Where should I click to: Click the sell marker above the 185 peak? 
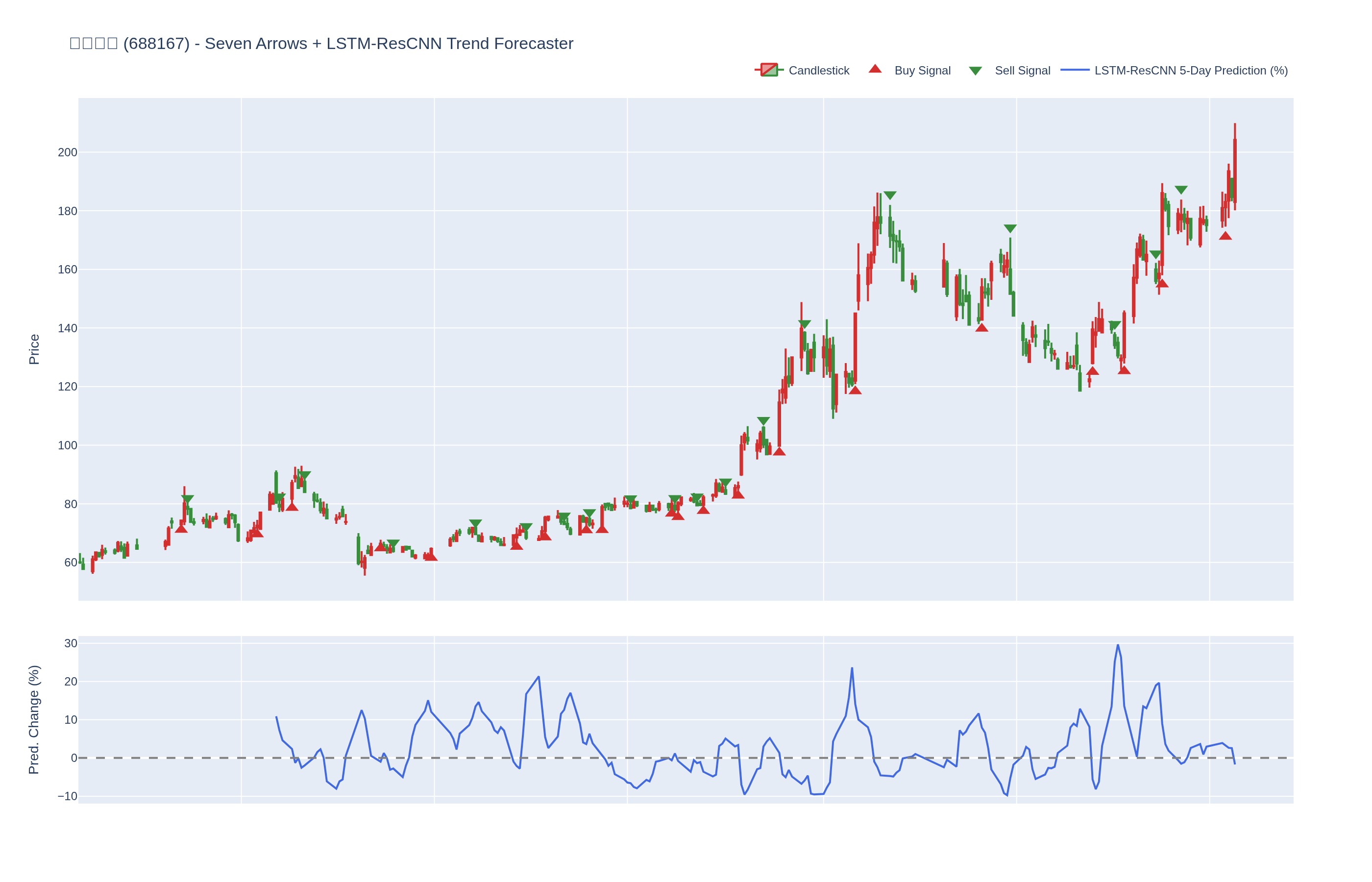(889, 196)
